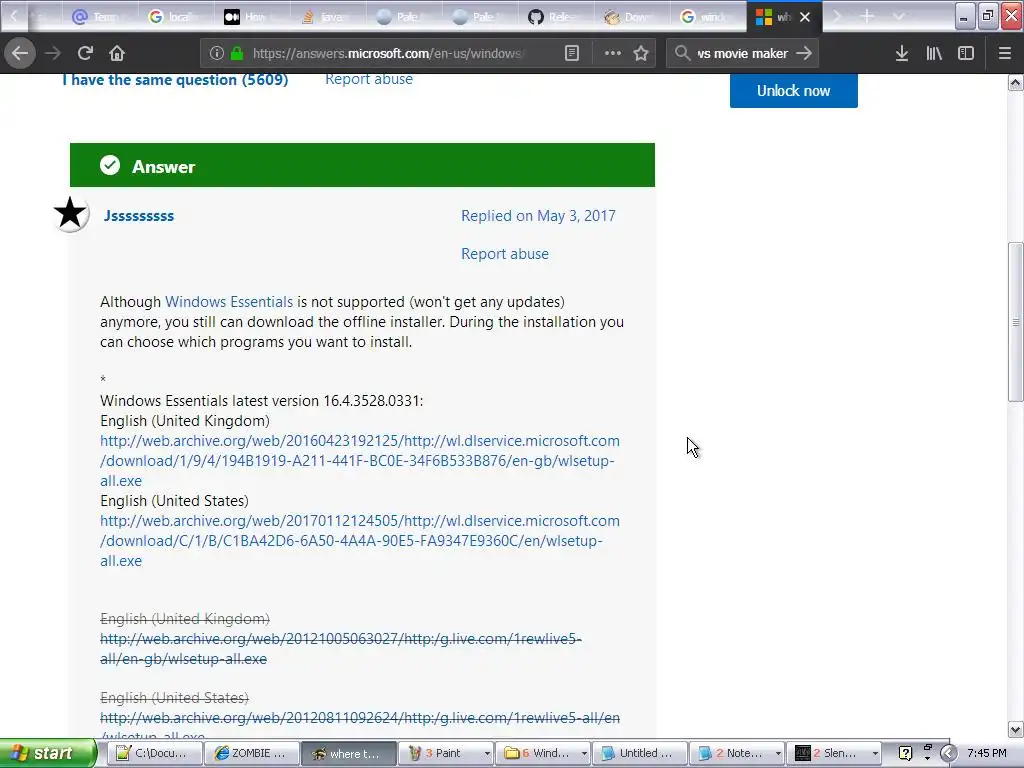Open the Windows Essentials link
1024x768 pixels.
(229, 302)
